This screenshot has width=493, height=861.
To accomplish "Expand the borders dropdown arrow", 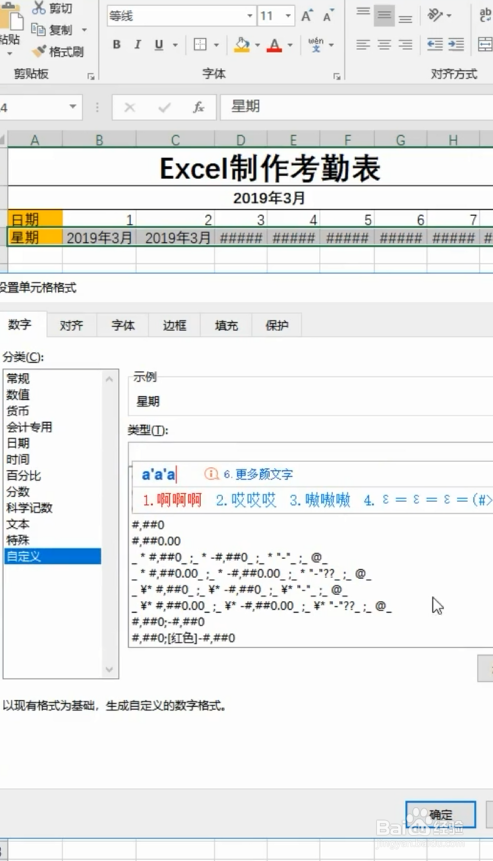I will pos(216,45).
